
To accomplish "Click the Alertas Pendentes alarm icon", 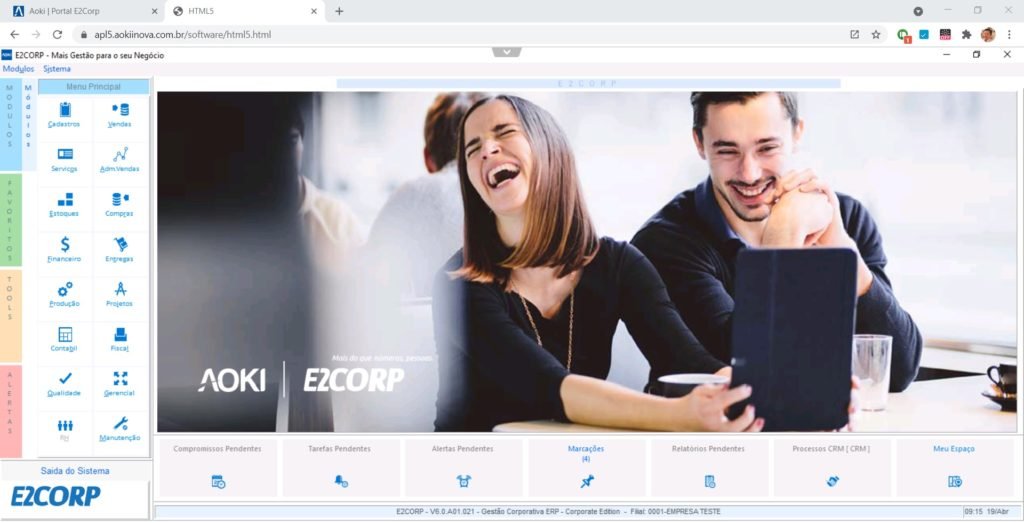I will click(x=464, y=482).
